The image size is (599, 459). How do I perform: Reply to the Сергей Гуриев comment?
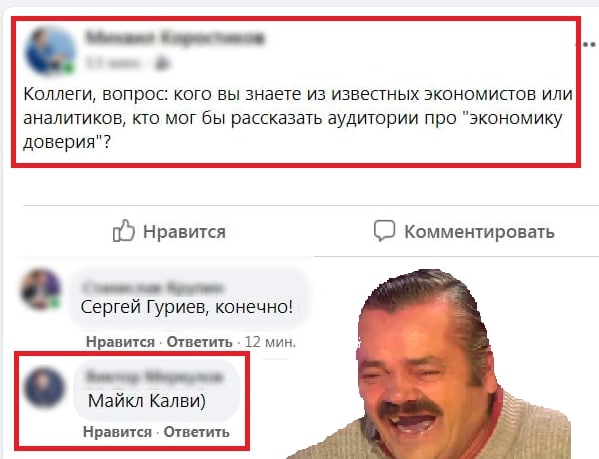199,342
